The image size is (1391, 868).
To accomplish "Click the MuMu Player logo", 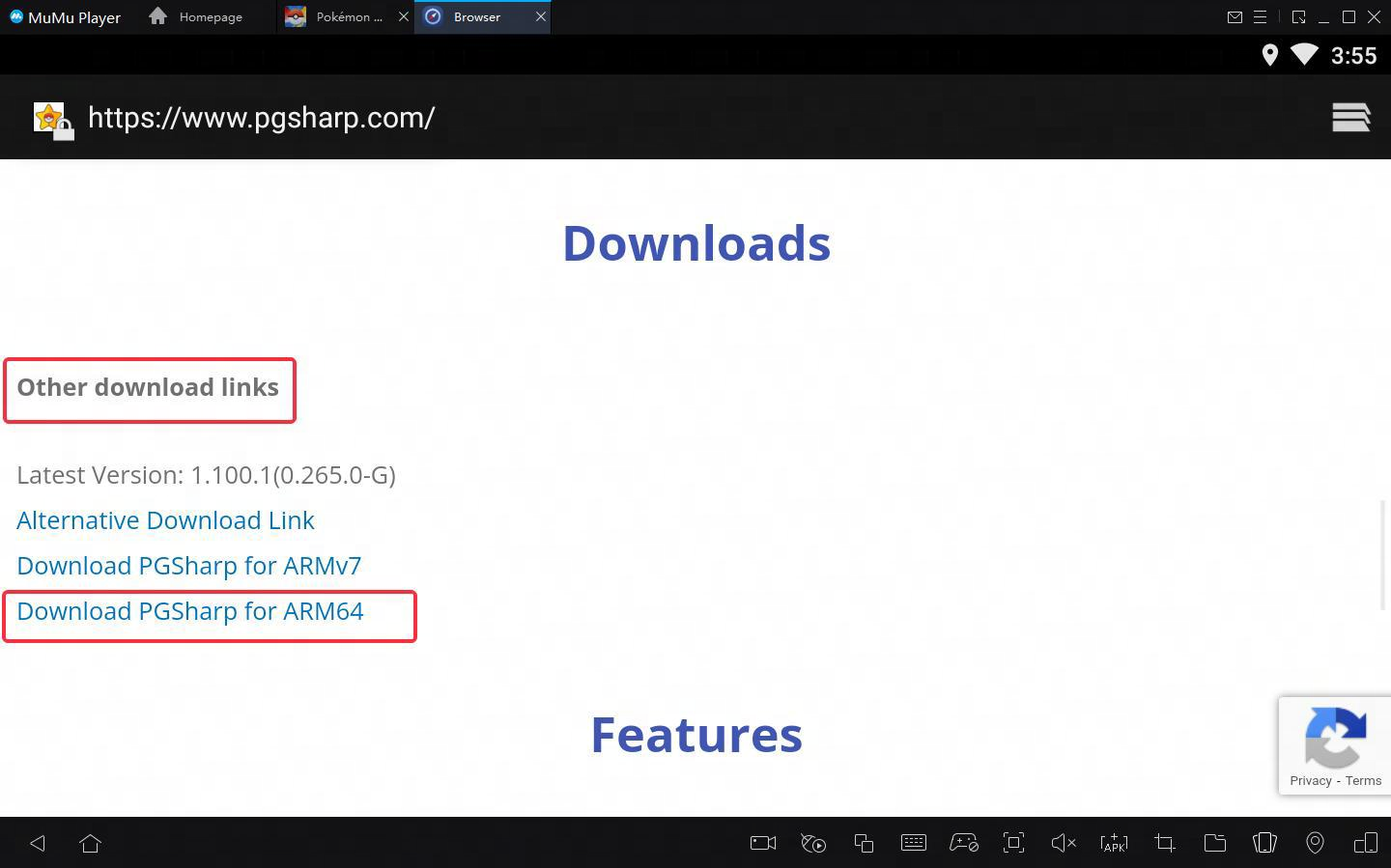I will coord(16,16).
